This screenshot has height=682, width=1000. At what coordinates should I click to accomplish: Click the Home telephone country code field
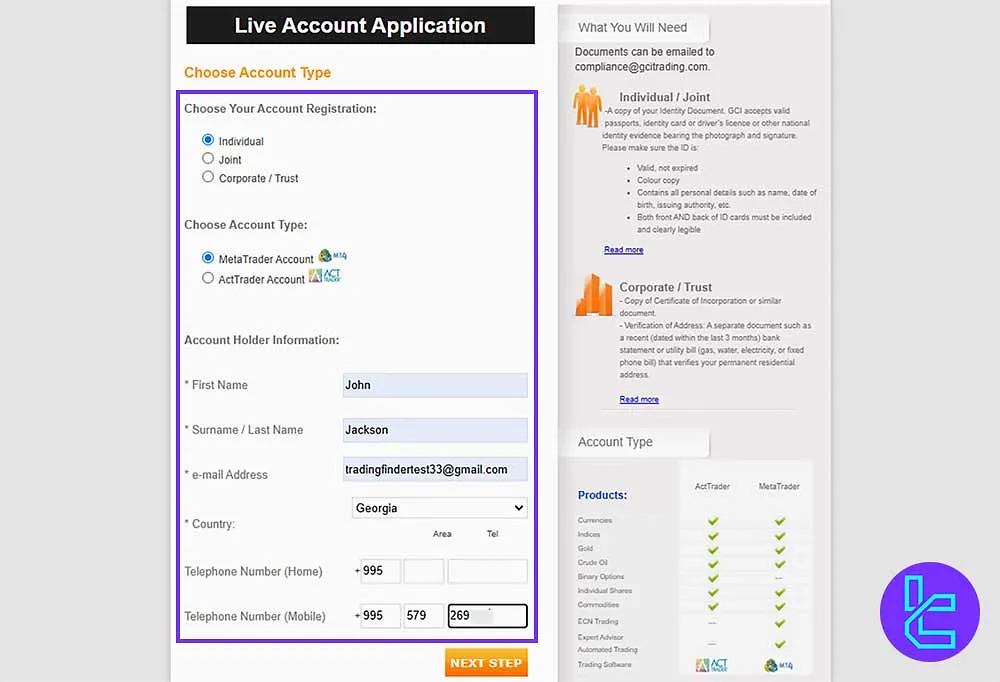381,571
